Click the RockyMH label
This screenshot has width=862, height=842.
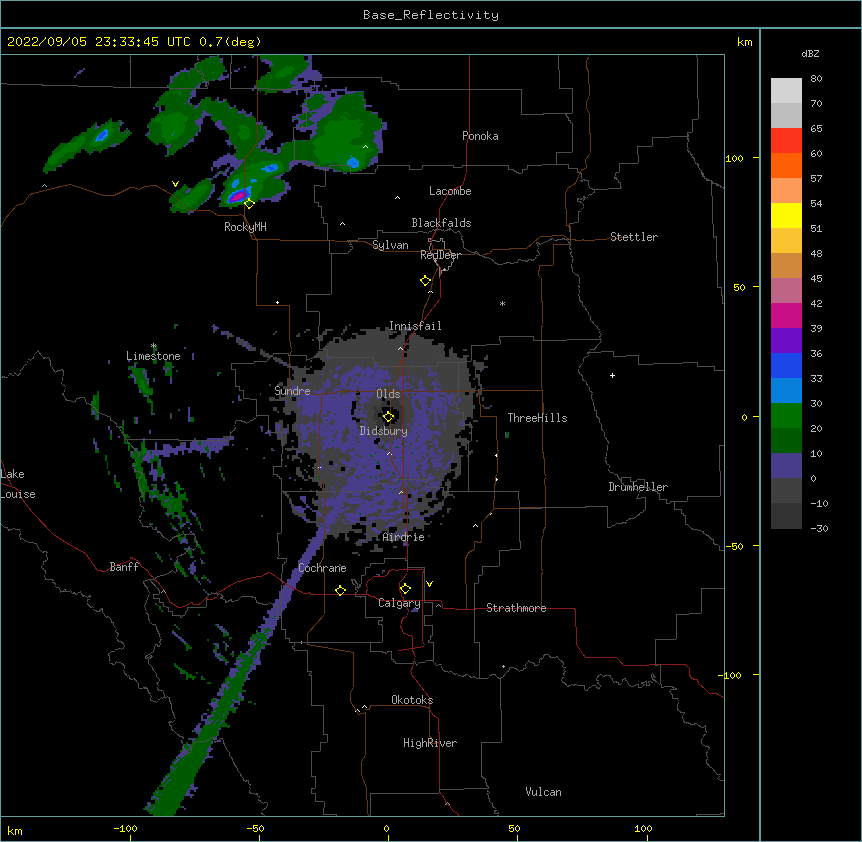[245, 227]
